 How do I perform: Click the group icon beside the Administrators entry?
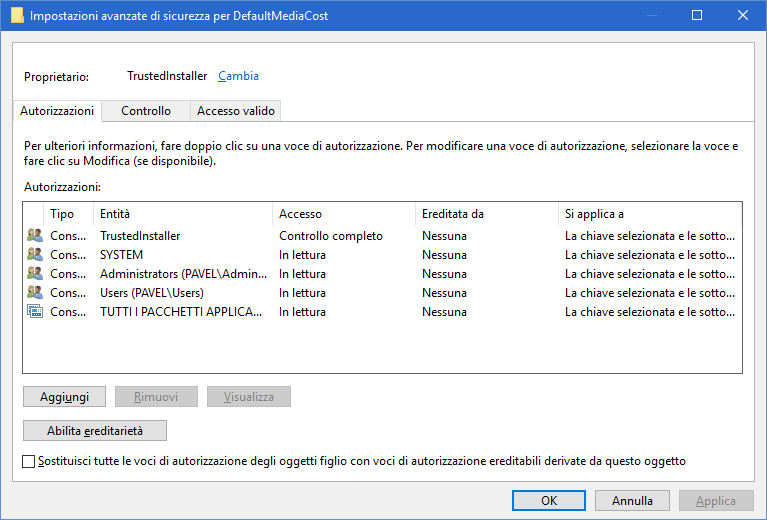35,274
